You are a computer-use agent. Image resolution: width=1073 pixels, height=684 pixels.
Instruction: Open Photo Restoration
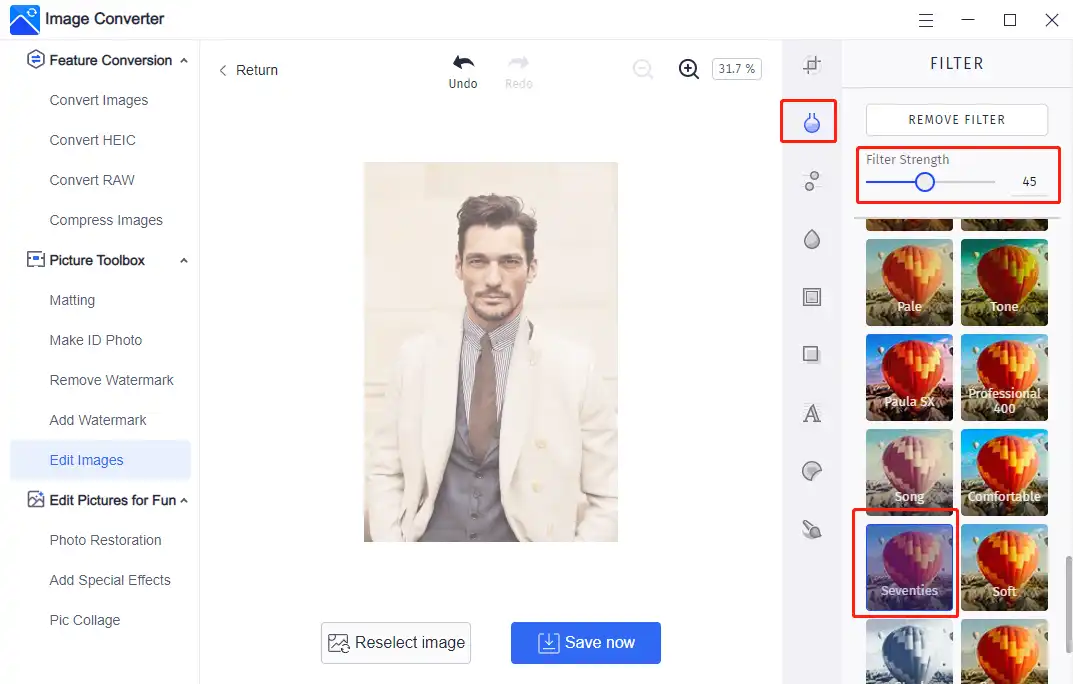(105, 540)
